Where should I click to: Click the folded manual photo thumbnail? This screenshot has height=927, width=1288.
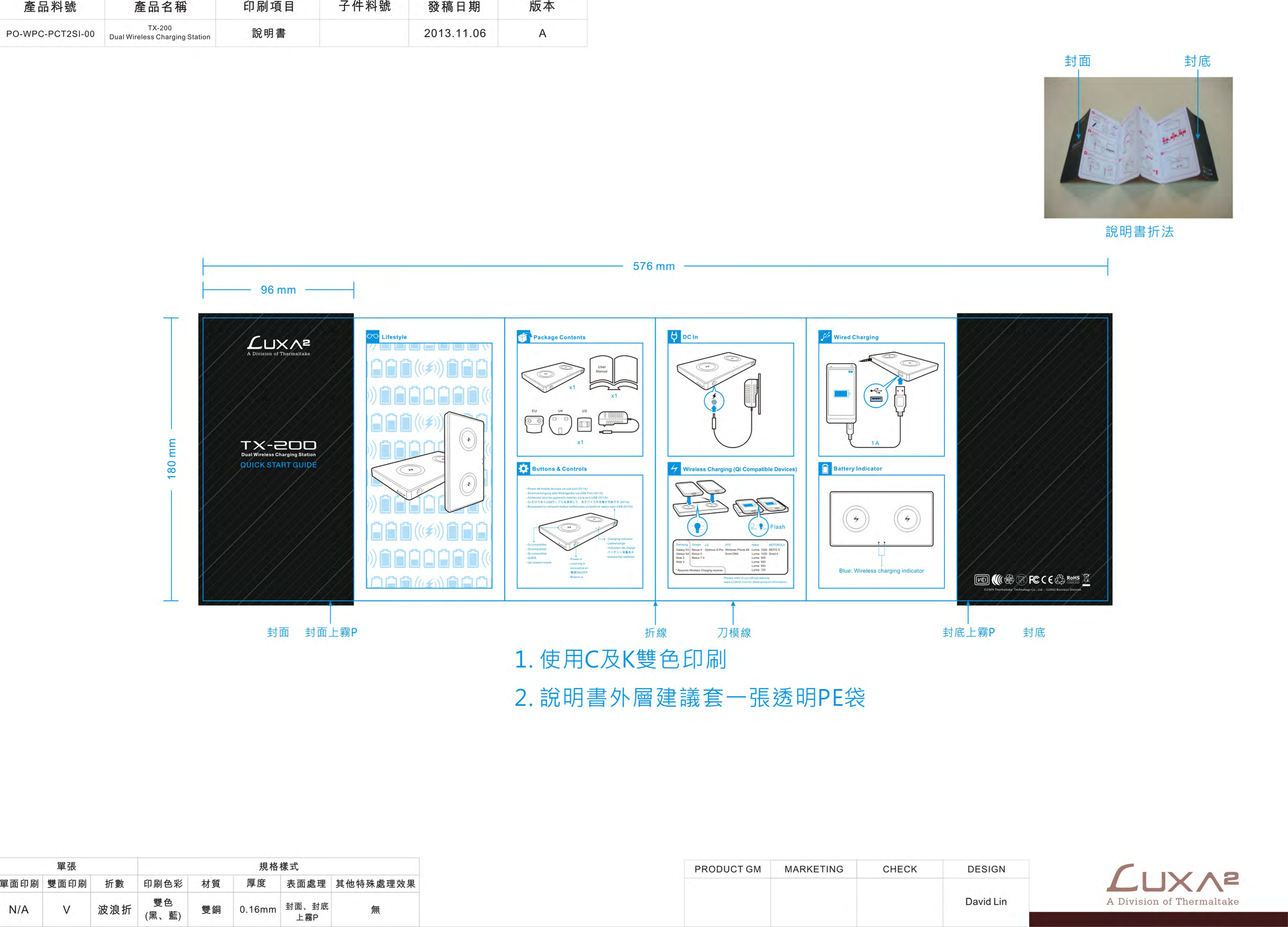1138,148
